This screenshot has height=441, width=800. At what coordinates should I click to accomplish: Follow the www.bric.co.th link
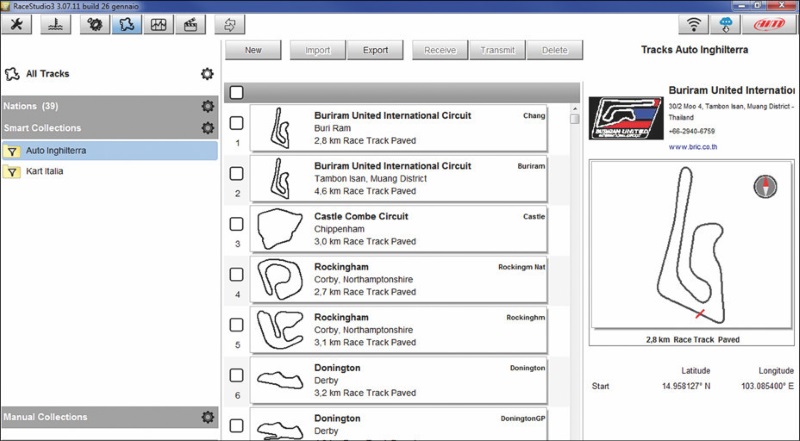694,146
